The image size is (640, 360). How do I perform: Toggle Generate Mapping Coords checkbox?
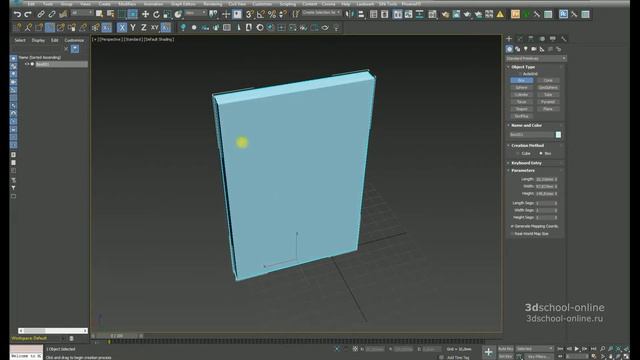(x=512, y=226)
